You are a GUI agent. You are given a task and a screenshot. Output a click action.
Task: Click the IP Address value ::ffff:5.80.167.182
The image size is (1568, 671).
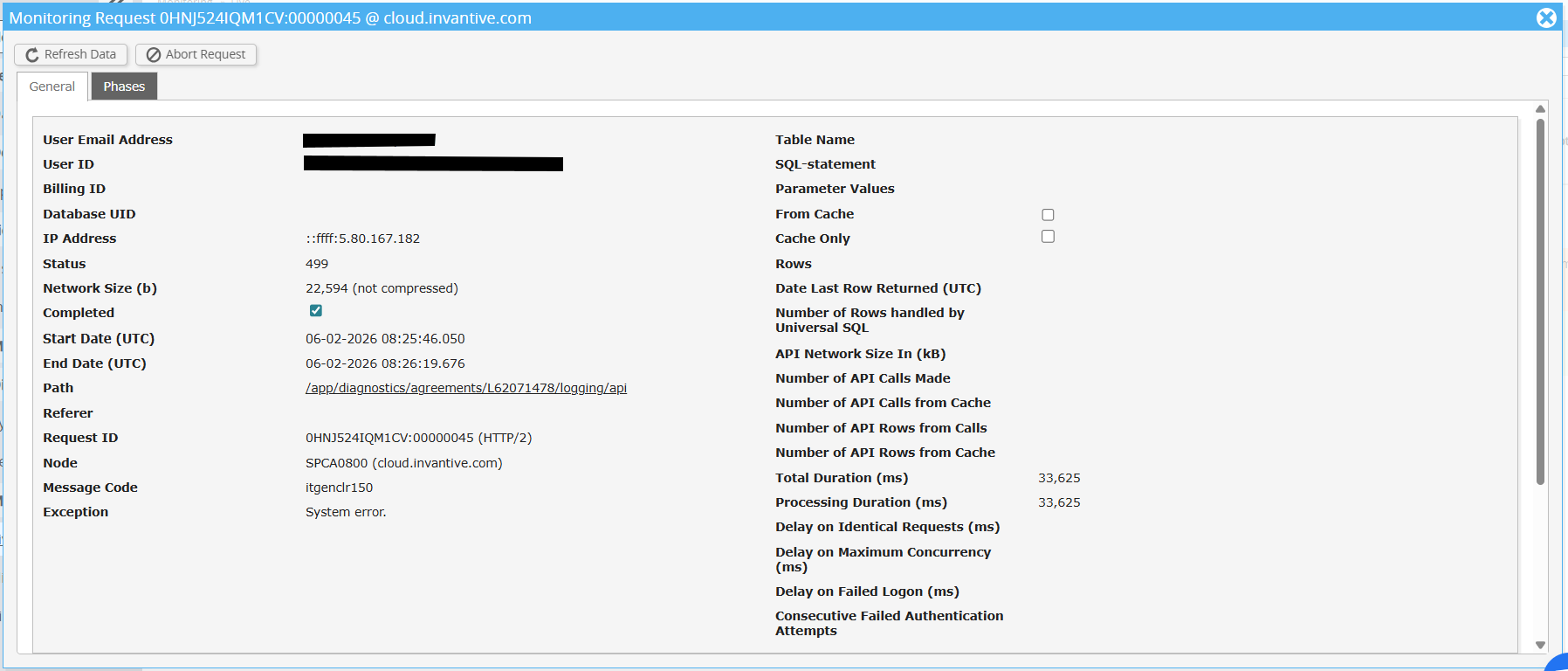(x=362, y=239)
